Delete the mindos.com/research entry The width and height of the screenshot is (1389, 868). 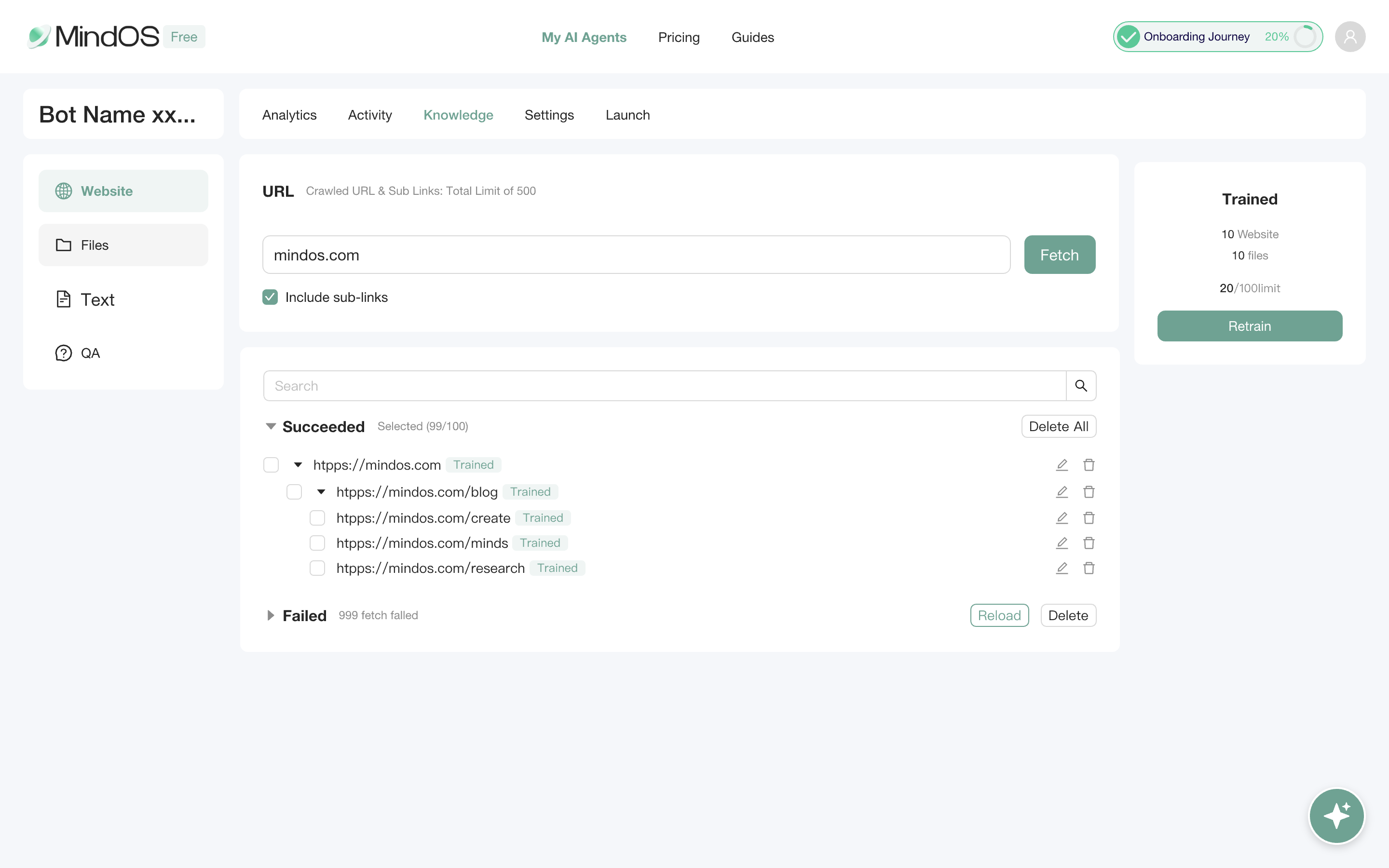1089,569
